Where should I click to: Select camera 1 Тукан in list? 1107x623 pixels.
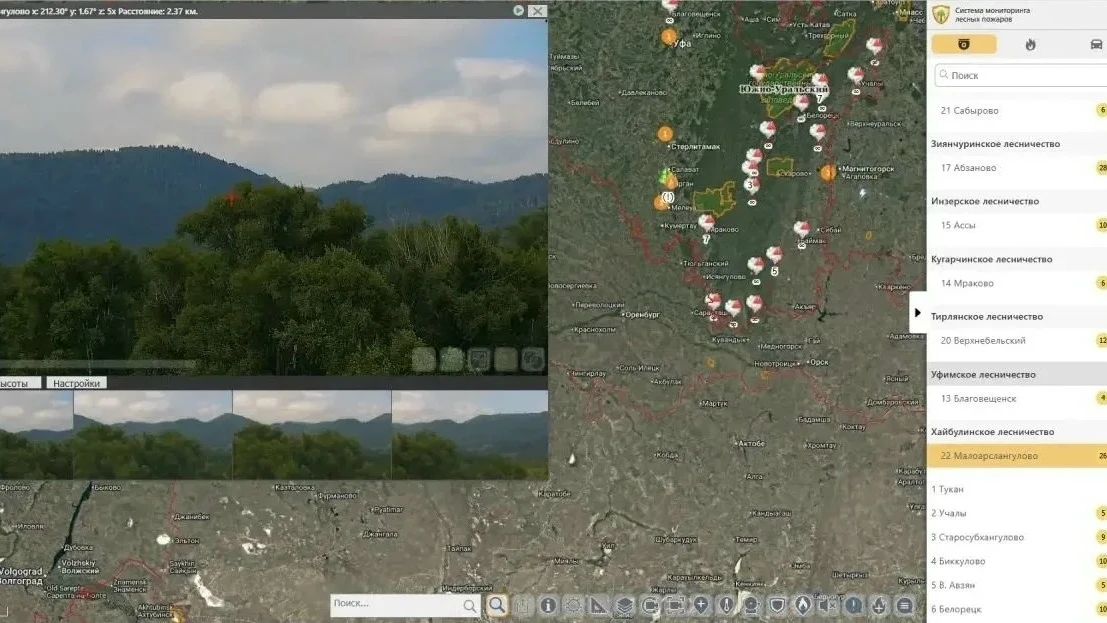1017,489
